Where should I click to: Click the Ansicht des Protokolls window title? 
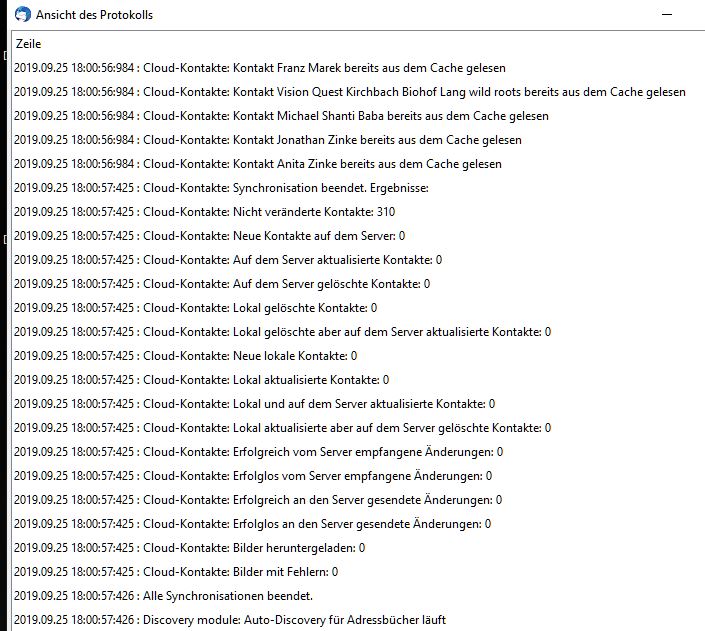pyautogui.click(x=94, y=15)
